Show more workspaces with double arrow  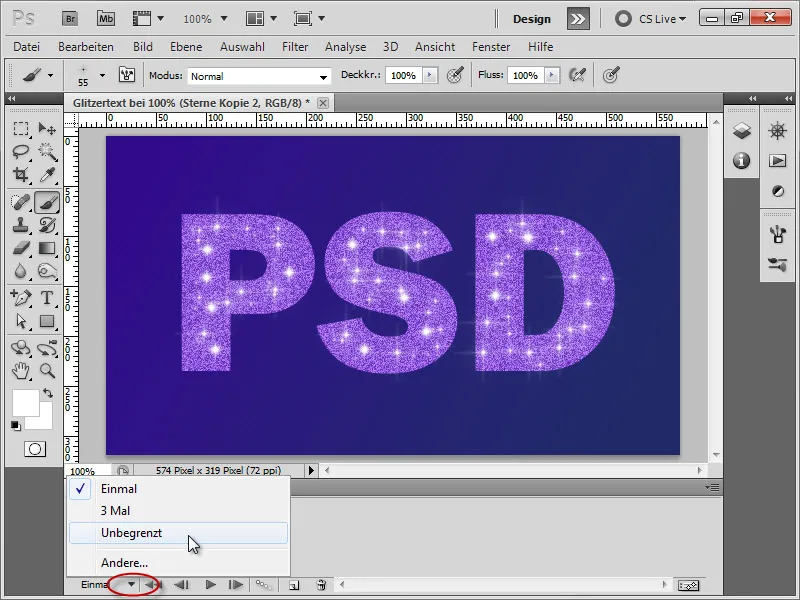[x=578, y=19]
